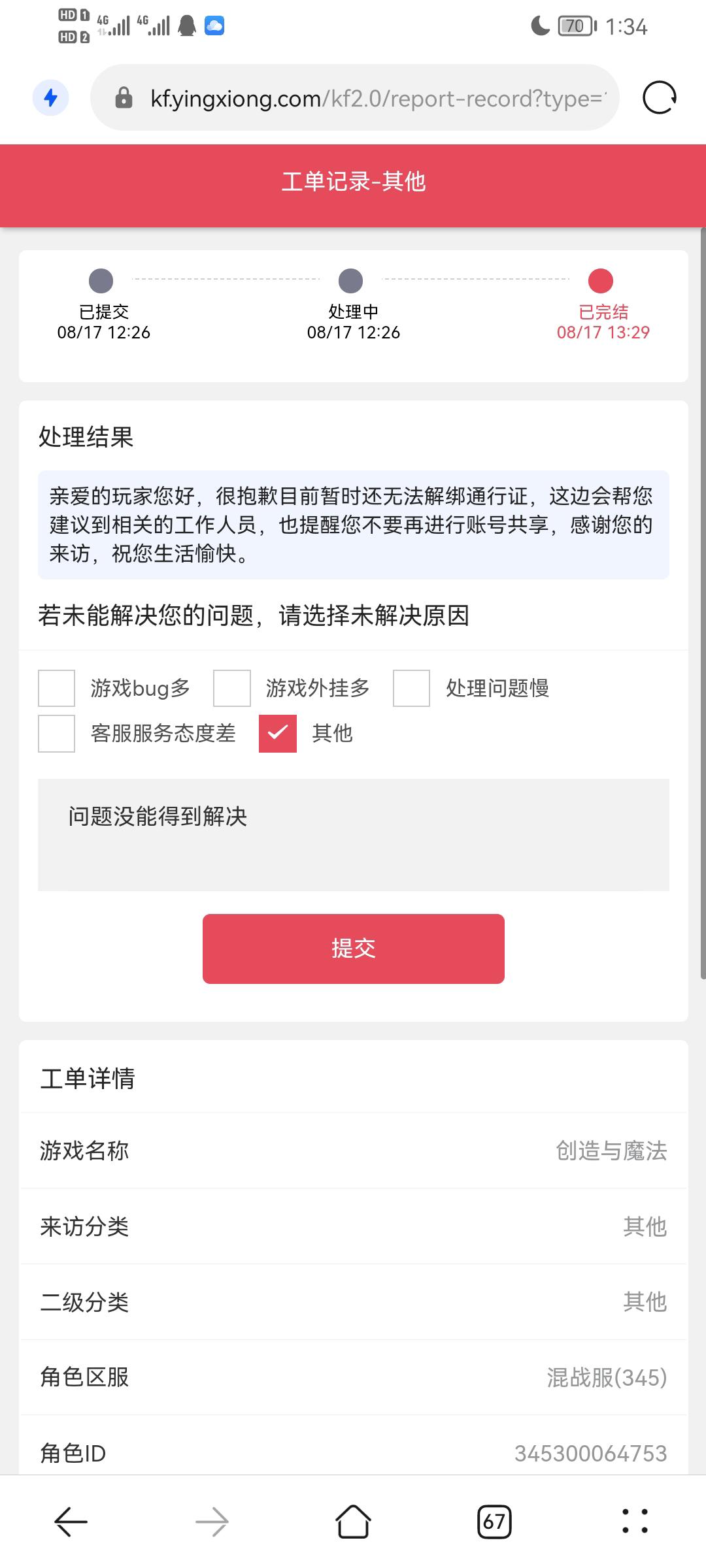Check the 游戏bug多 checkbox
The height and width of the screenshot is (1568, 706).
coord(56,688)
